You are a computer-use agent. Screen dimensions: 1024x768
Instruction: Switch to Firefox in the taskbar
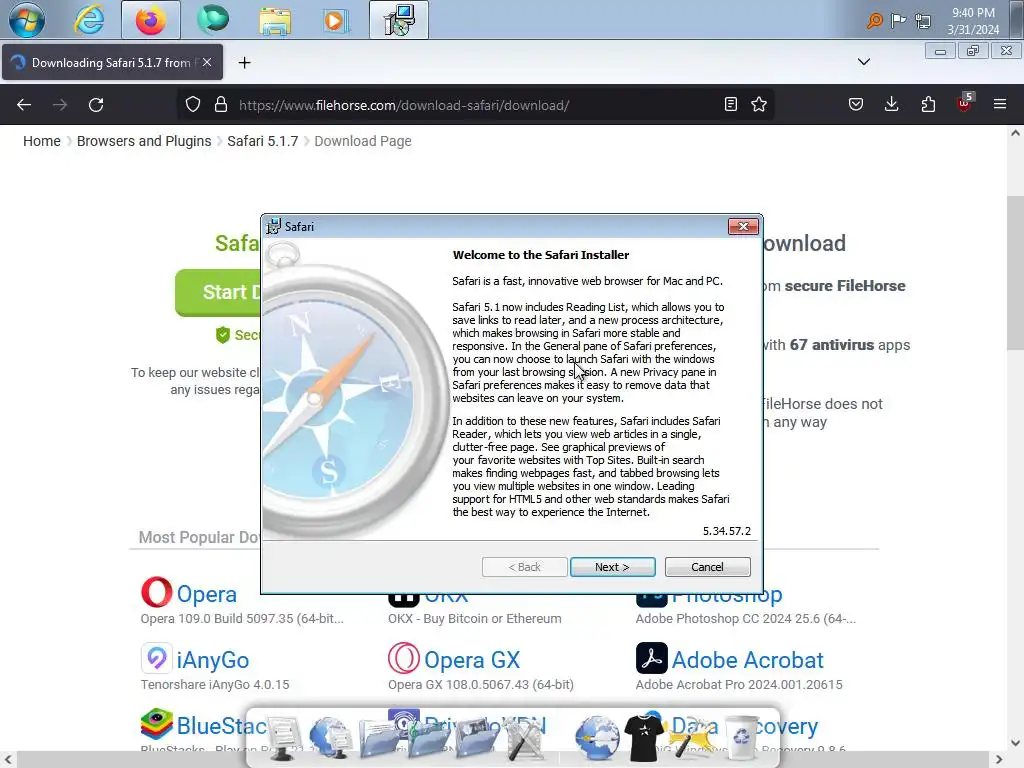tap(151, 20)
